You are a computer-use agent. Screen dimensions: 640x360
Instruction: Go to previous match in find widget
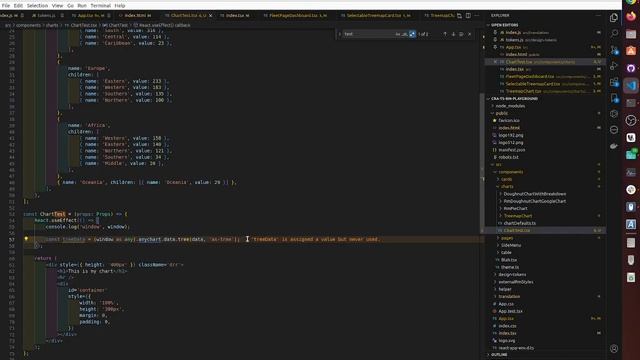[x=445, y=34]
